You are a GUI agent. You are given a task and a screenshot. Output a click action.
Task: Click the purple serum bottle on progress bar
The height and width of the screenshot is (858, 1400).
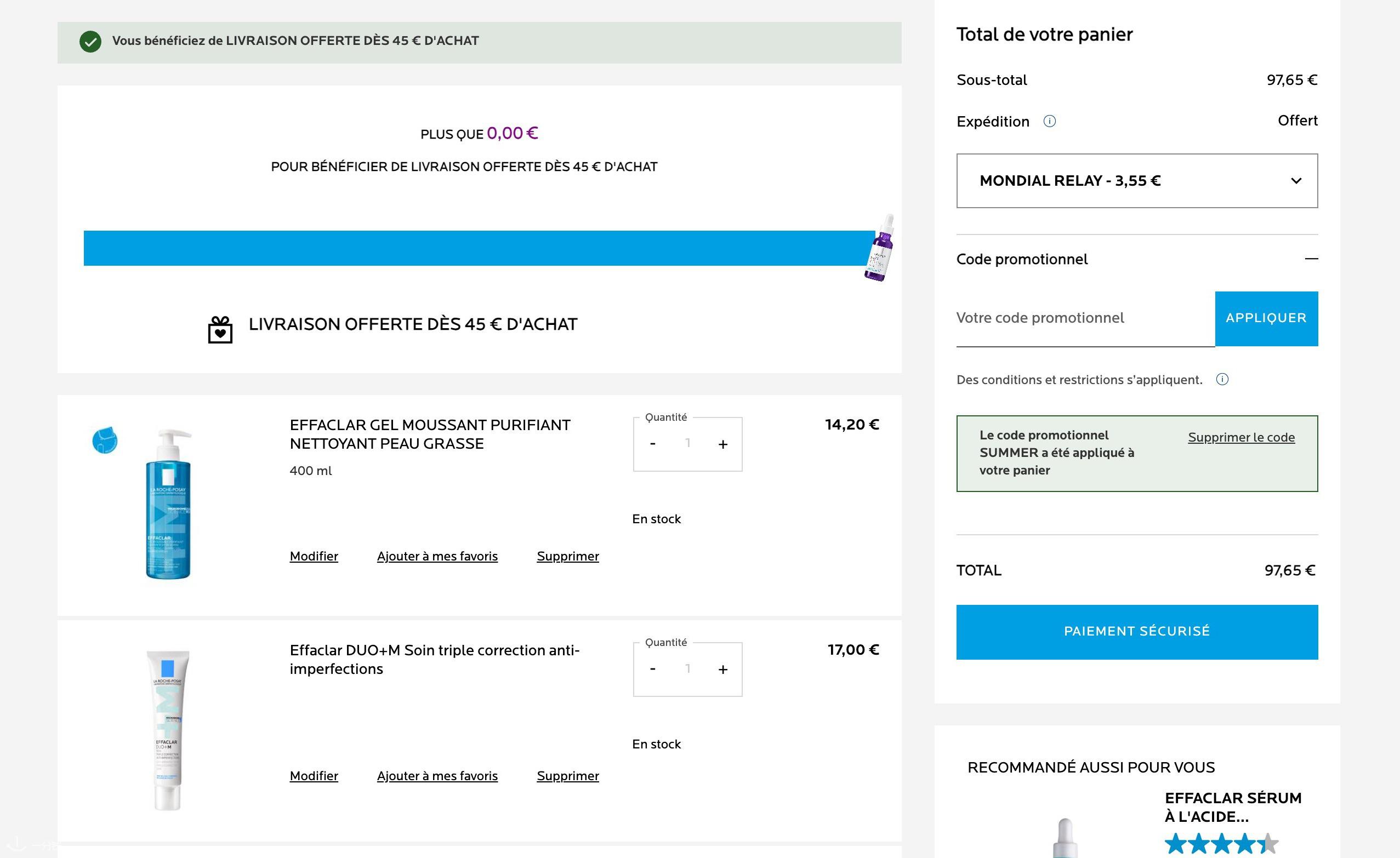(x=880, y=248)
